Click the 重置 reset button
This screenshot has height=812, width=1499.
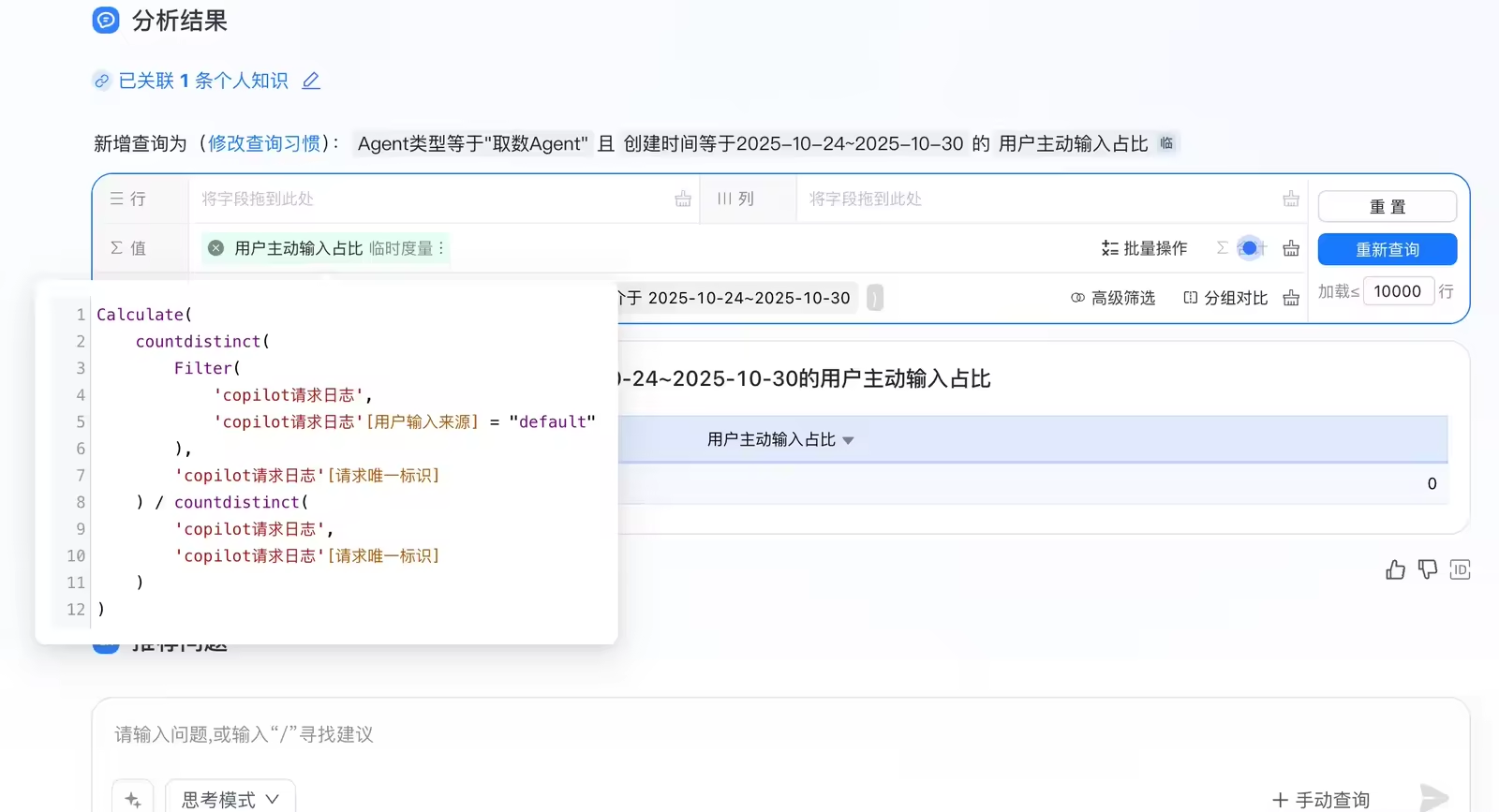1388,206
